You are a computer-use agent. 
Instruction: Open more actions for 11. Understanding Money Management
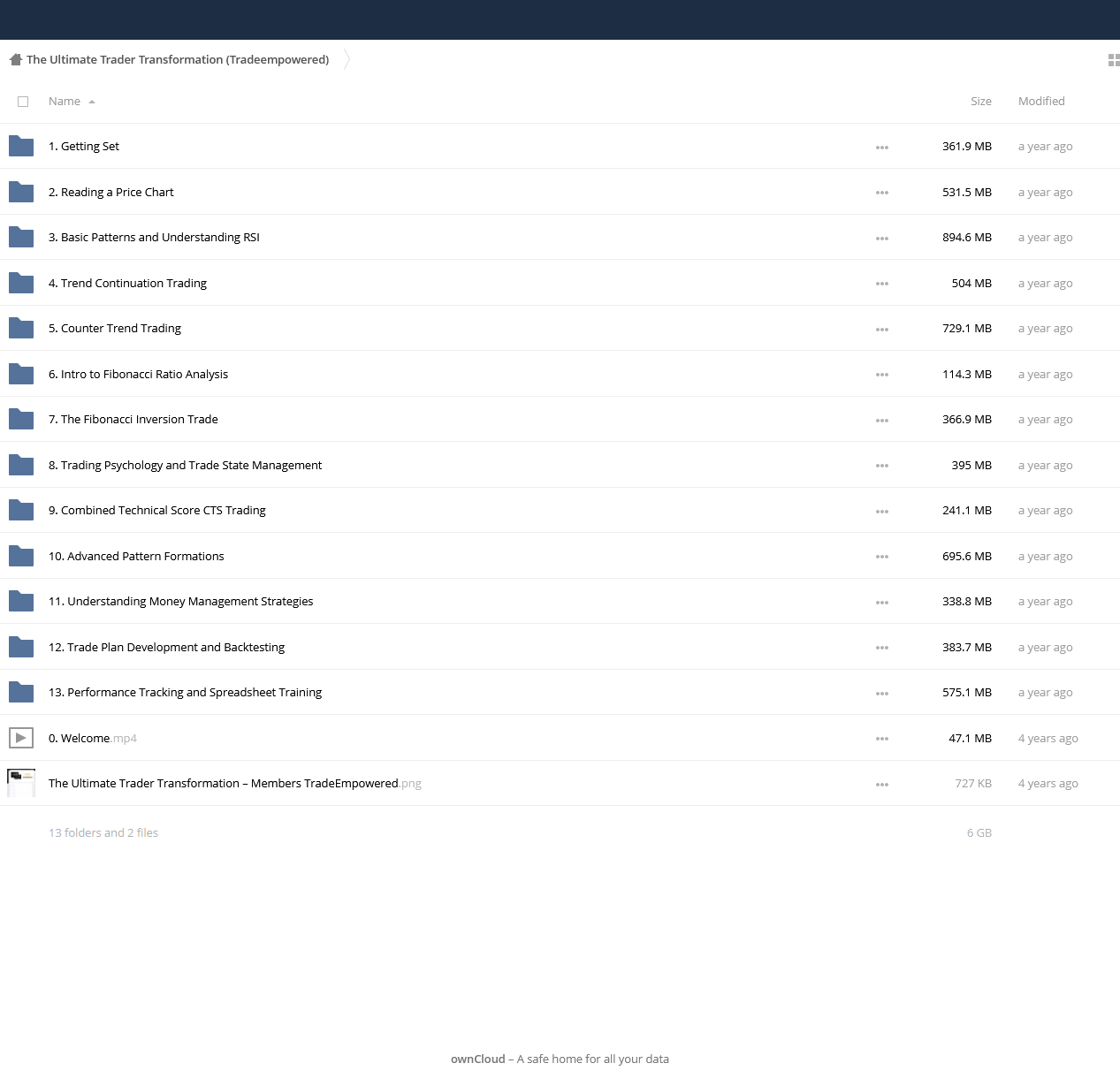click(882, 603)
